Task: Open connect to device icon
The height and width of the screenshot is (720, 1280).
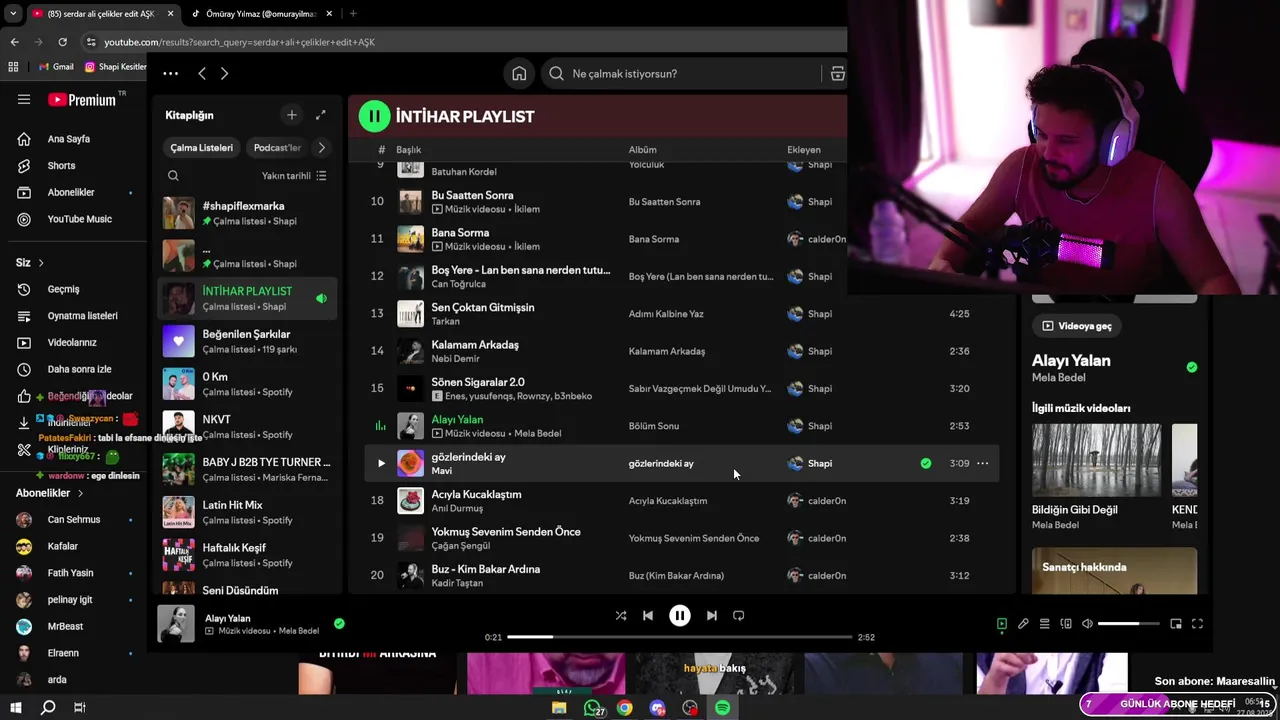Action: pos(1066,624)
